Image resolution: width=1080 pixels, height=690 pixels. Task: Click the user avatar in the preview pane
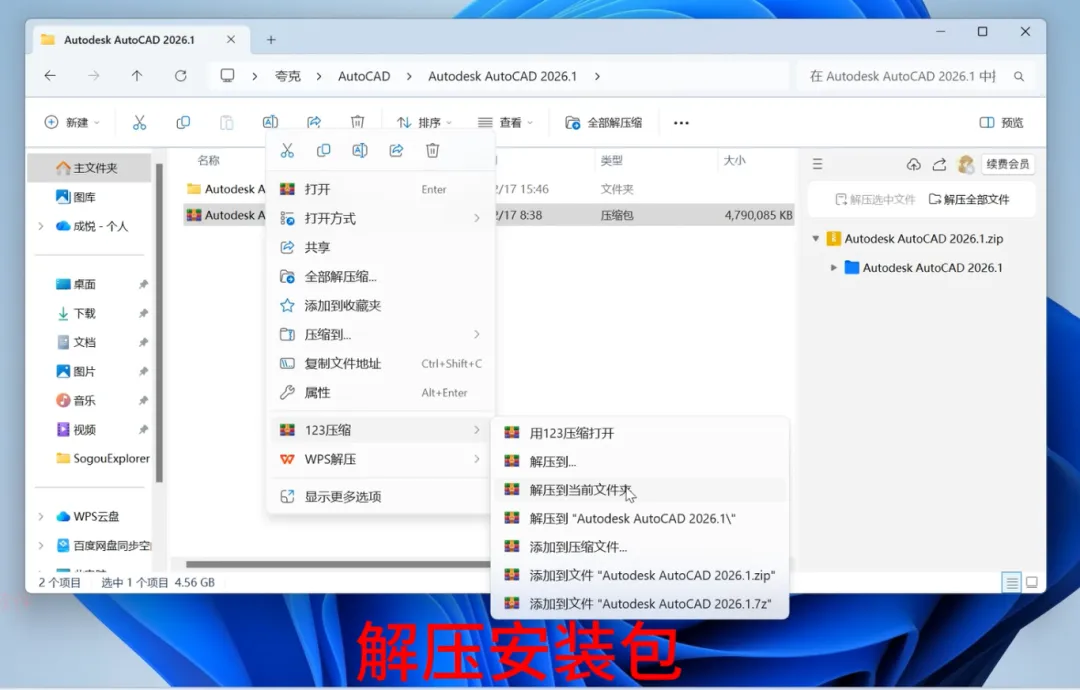click(x=966, y=164)
